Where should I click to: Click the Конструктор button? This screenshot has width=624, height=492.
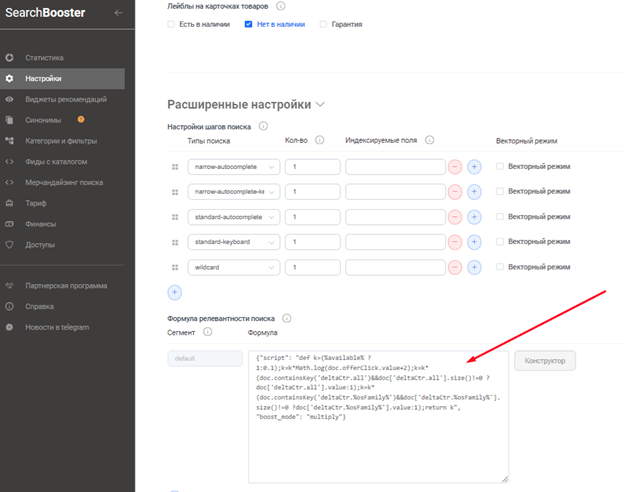tap(544, 360)
